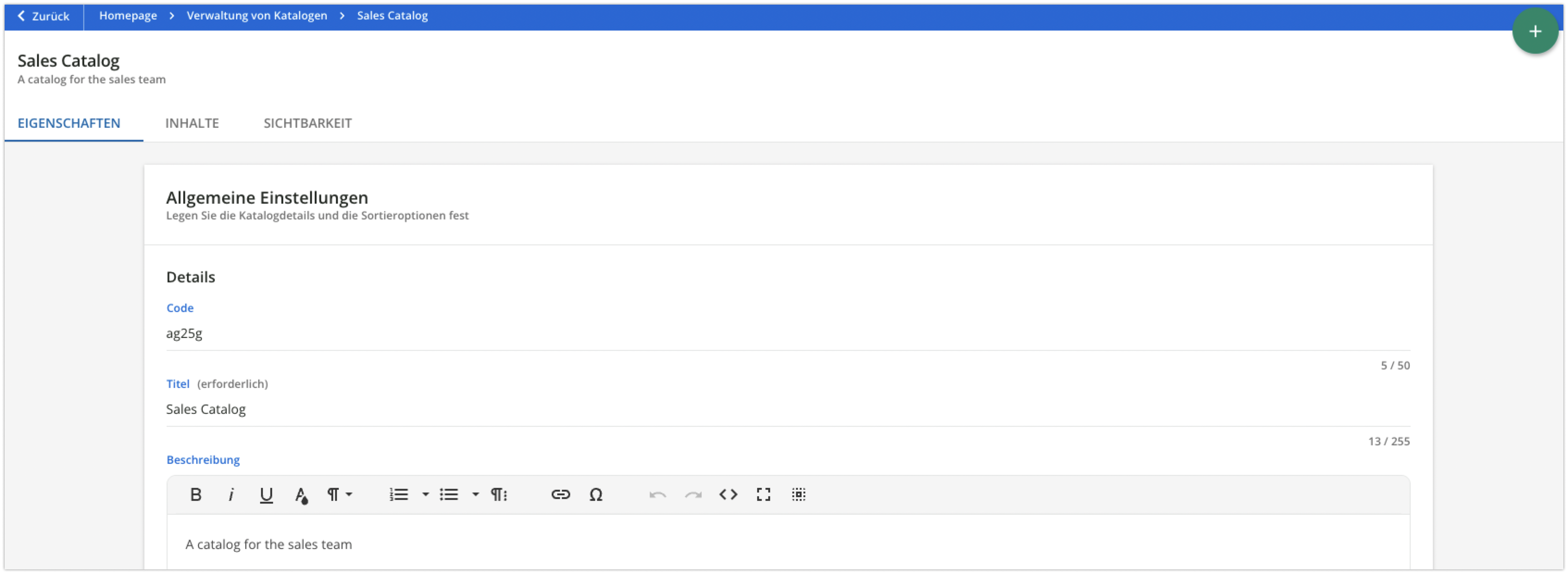Image resolution: width=1568 pixels, height=574 pixels.
Task: Click the redo arrow in the editor
Action: point(693,494)
